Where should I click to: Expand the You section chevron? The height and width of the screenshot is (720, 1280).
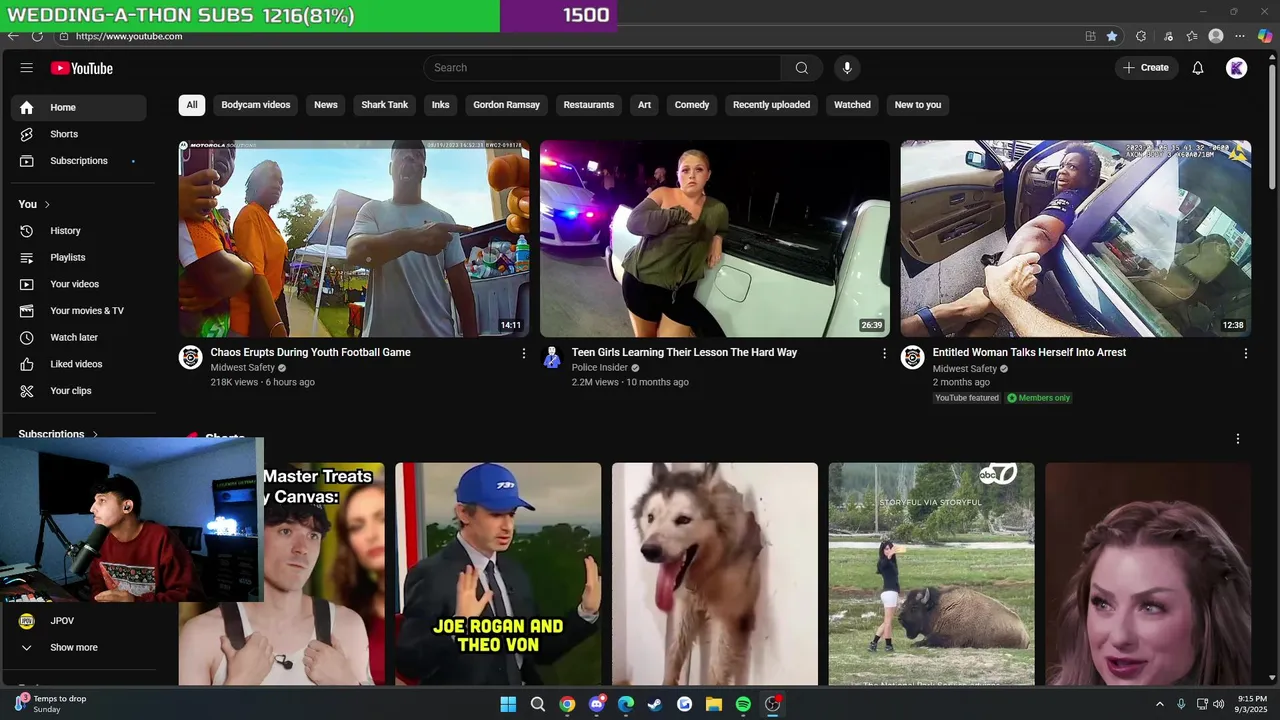47,204
